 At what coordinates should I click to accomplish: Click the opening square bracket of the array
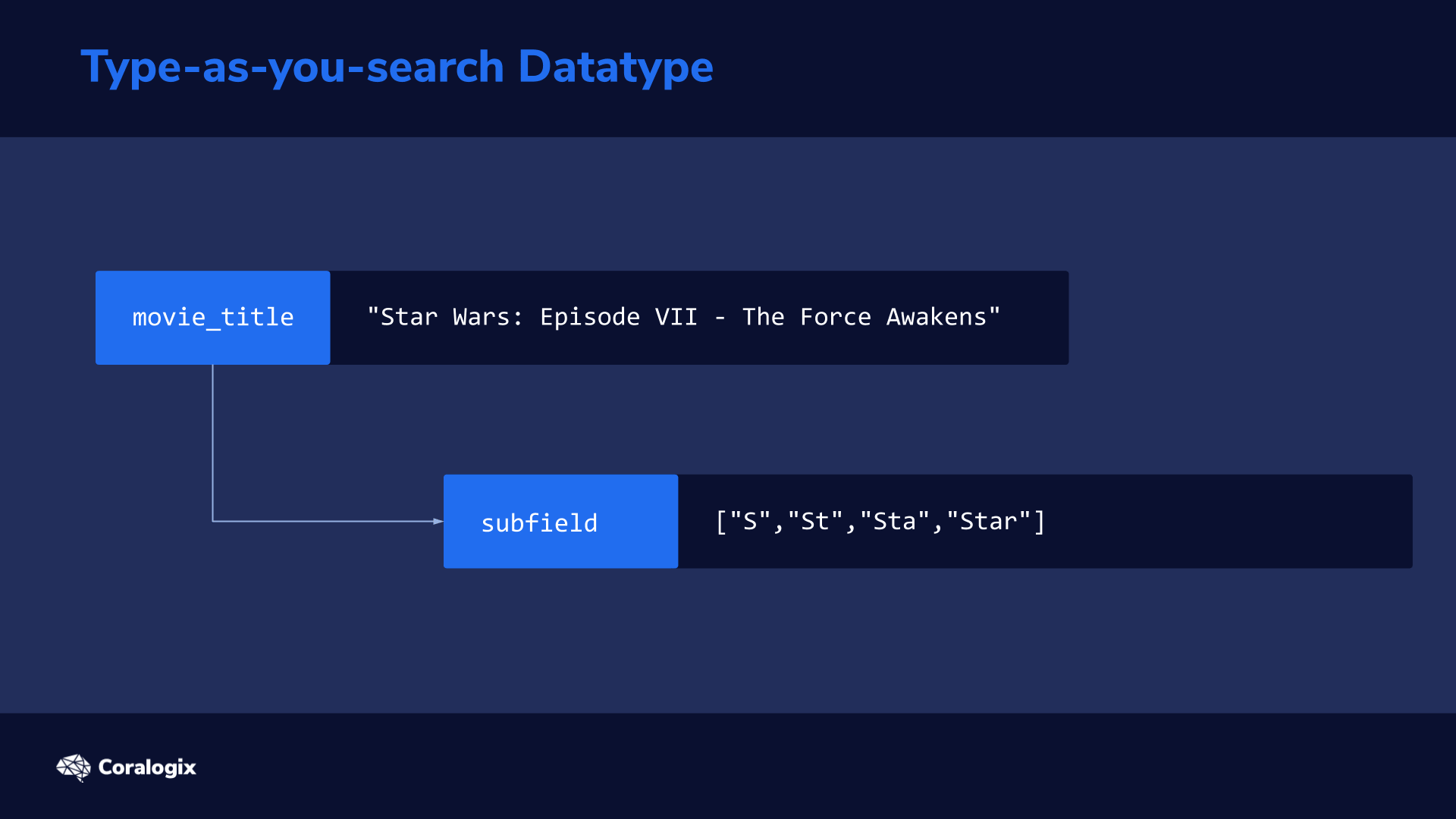(721, 522)
